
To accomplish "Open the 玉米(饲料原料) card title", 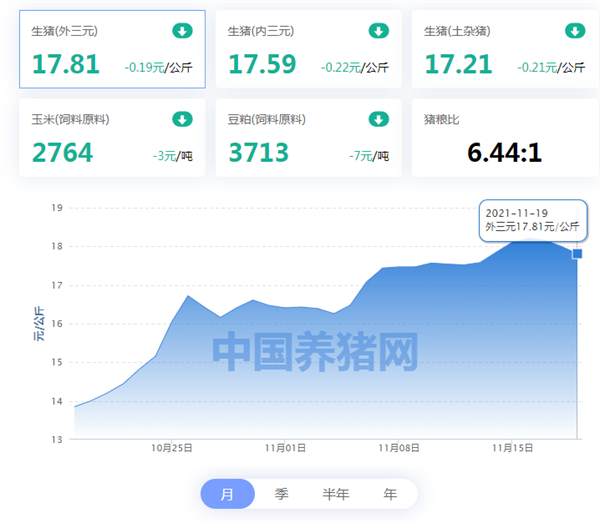I will point(70,119).
